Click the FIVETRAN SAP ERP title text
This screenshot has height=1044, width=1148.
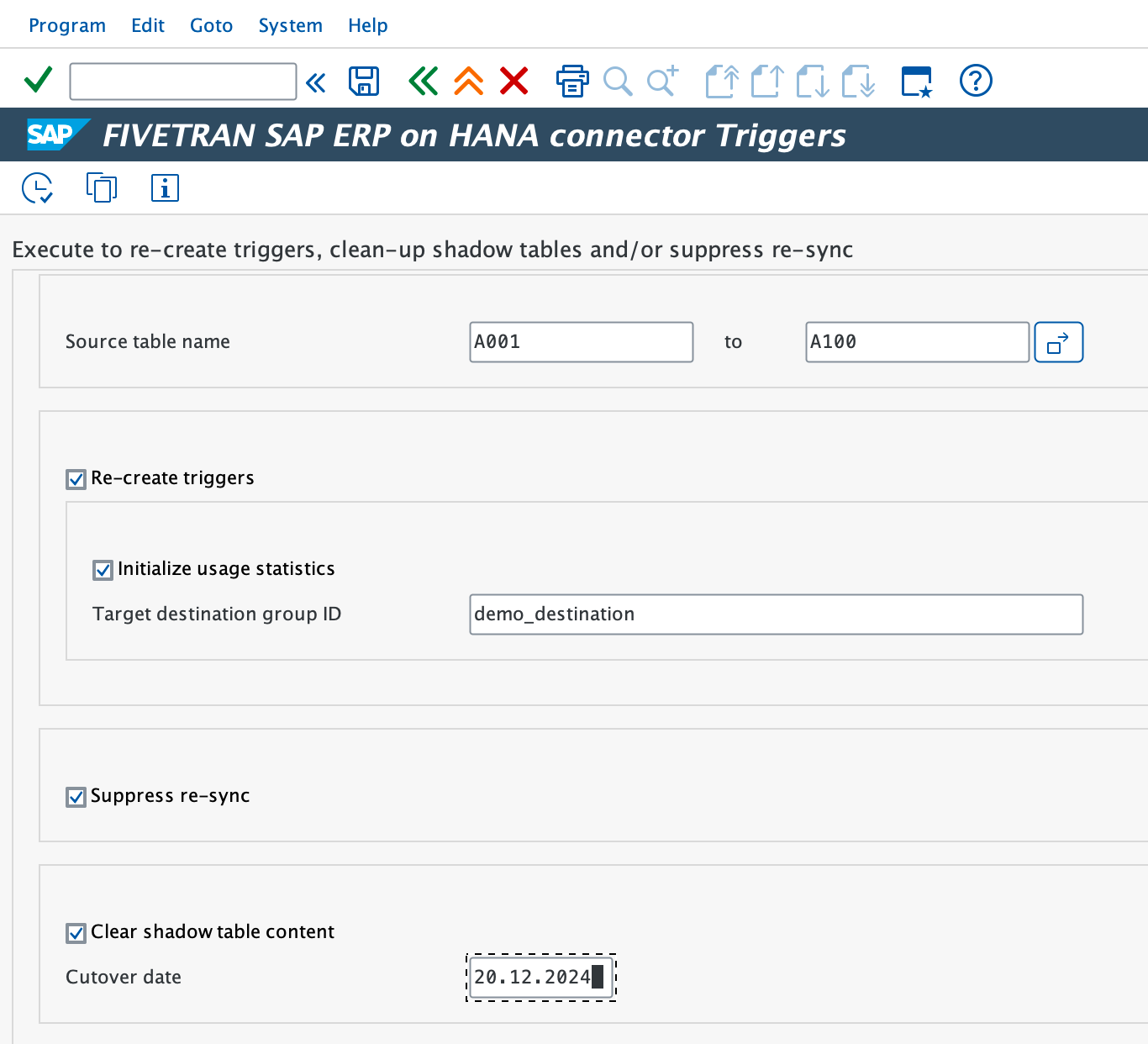pos(474,135)
